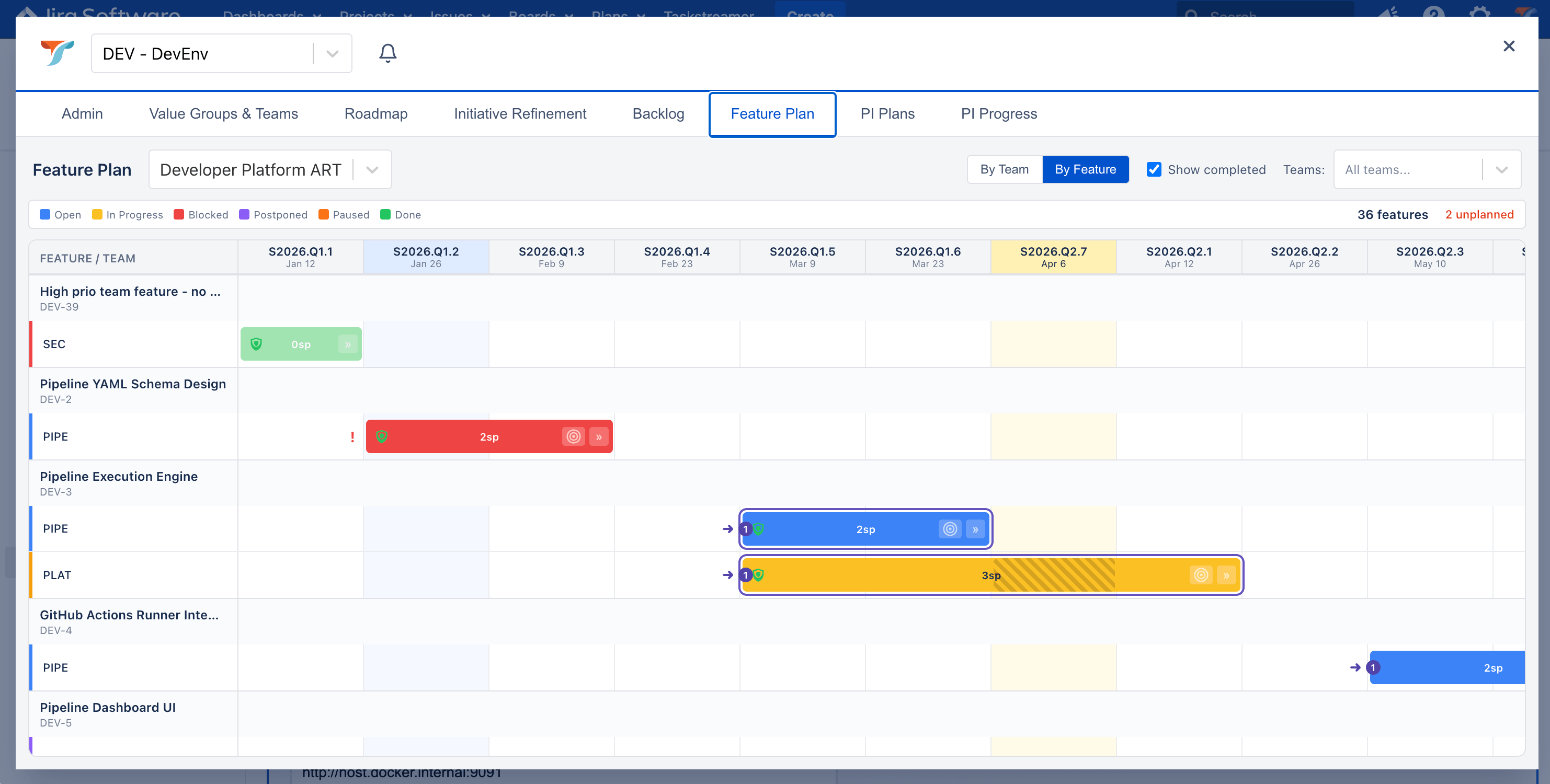Click the yellow In Progress color swatch
Screen dimensions: 1550x784
[97, 214]
